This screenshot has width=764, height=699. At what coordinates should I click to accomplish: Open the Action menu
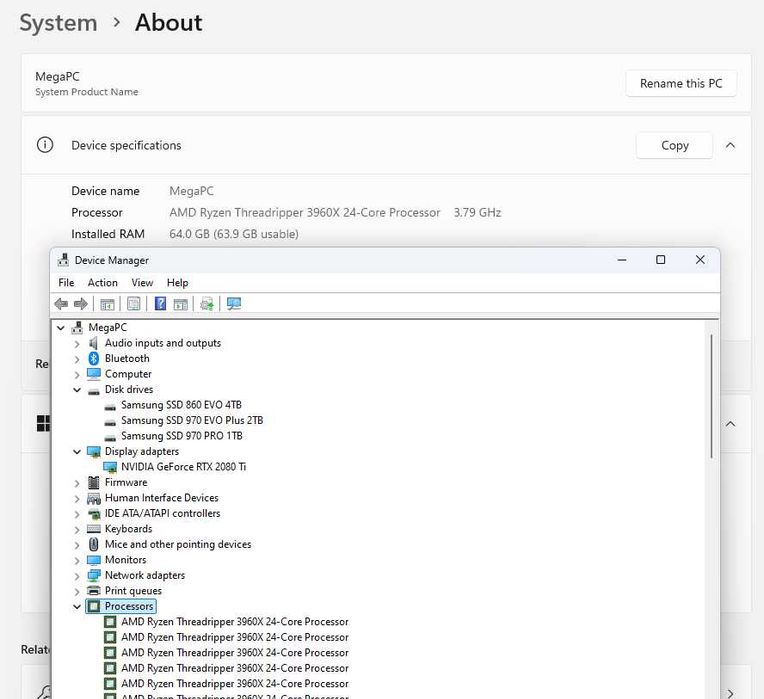tap(102, 283)
